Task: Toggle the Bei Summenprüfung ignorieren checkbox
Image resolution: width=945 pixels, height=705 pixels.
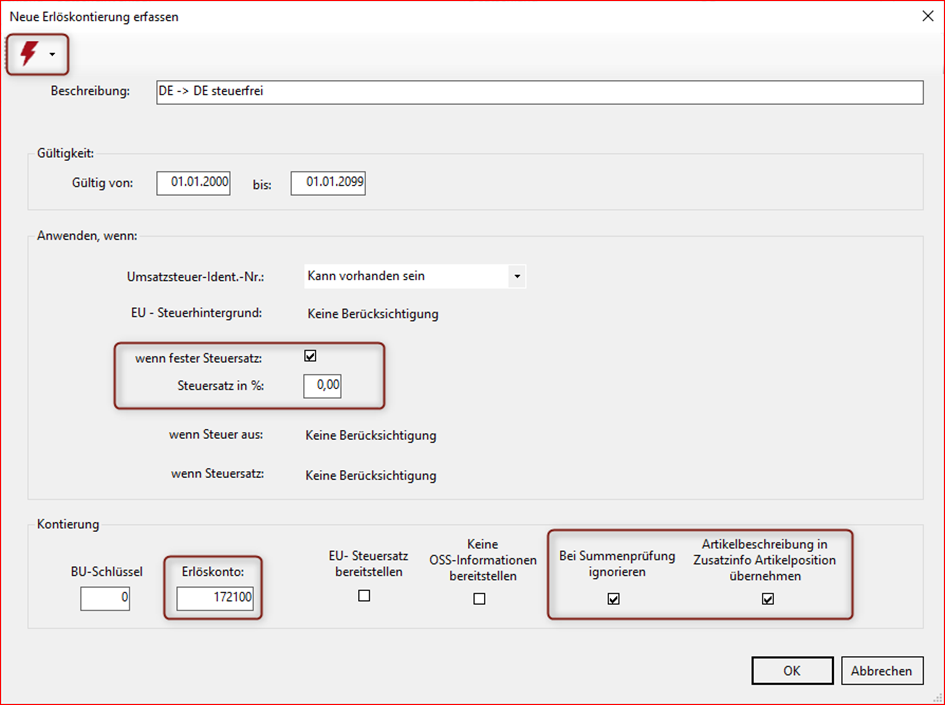Action: (x=614, y=599)
